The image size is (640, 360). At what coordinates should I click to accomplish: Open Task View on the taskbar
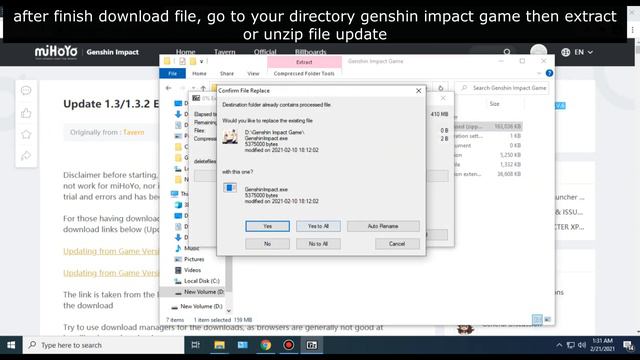pos(196,345)
